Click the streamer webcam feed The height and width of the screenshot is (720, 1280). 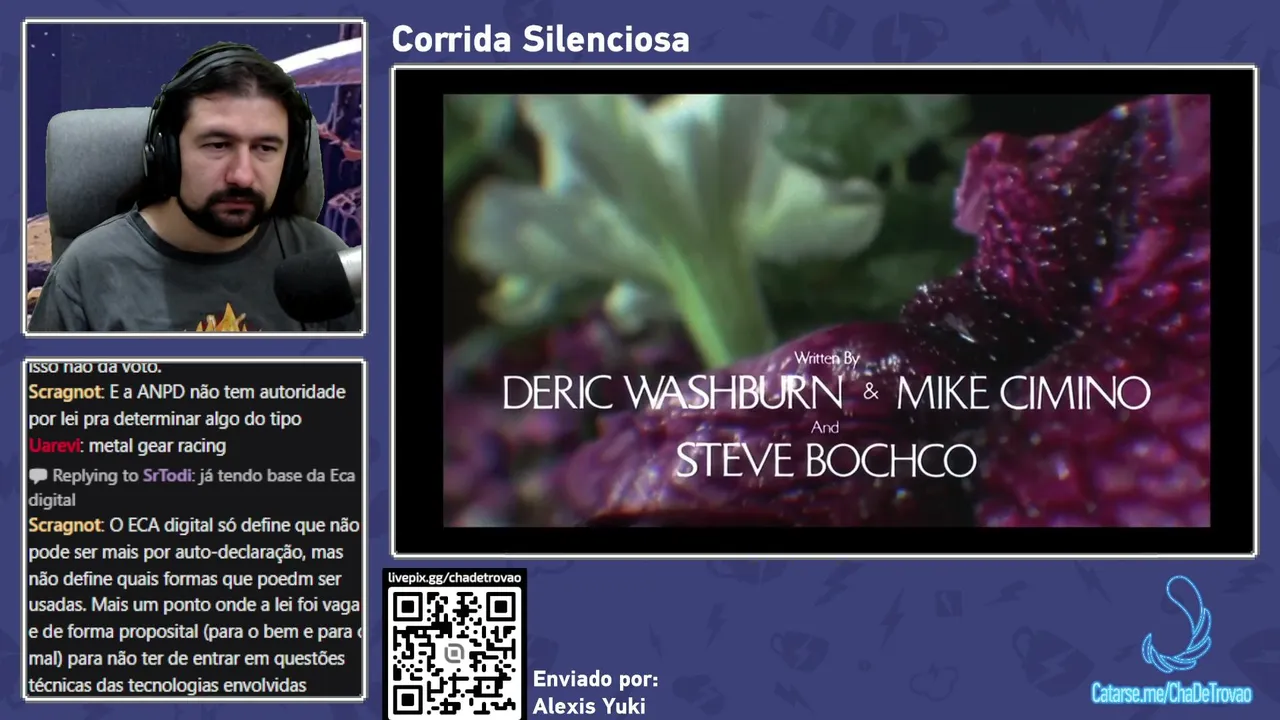pos(194,177)
